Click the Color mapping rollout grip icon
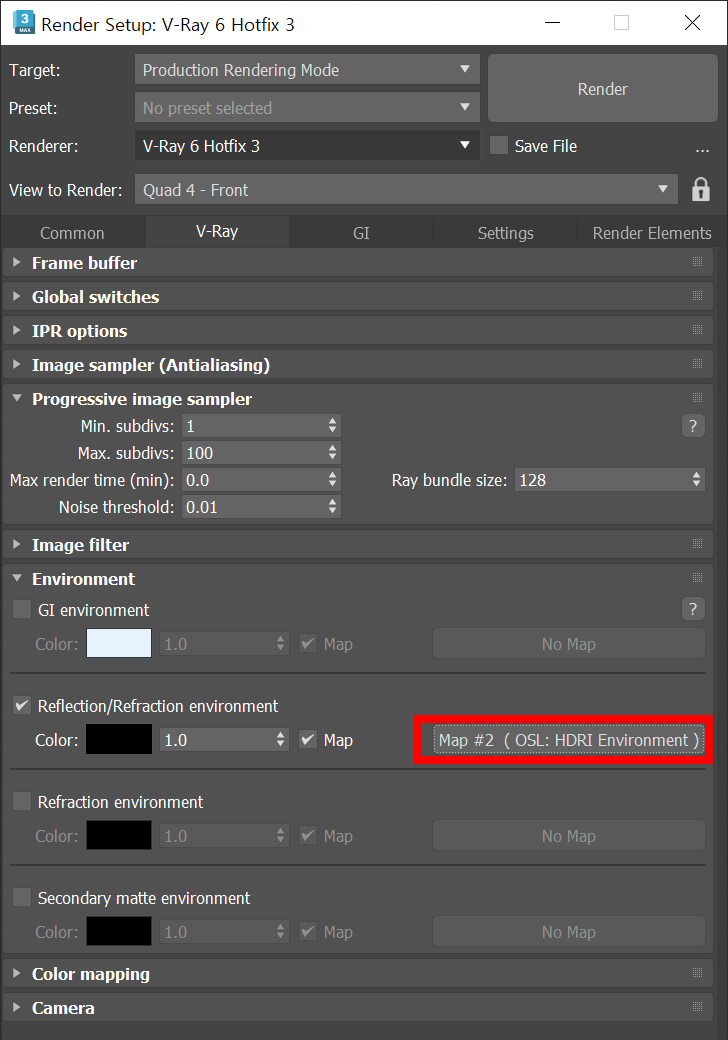This screenshot has width=728, height=1040. coord(698,972)
